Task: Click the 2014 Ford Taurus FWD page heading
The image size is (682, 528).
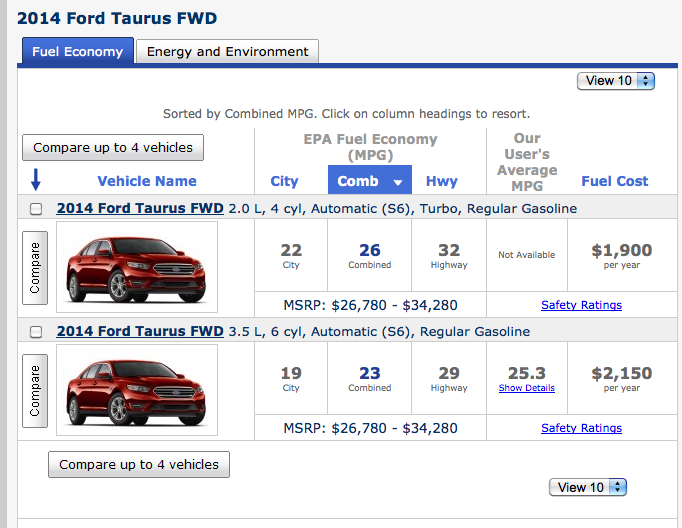Action: [x=117, y=18]
